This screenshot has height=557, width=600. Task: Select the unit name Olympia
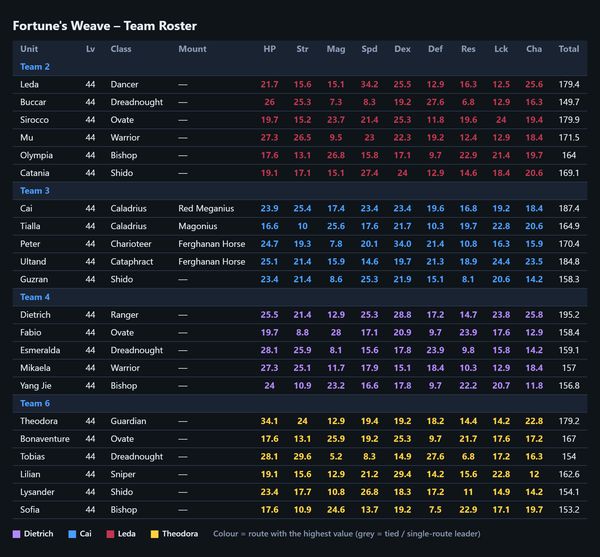pyautogui.click(x=37, y=155)
